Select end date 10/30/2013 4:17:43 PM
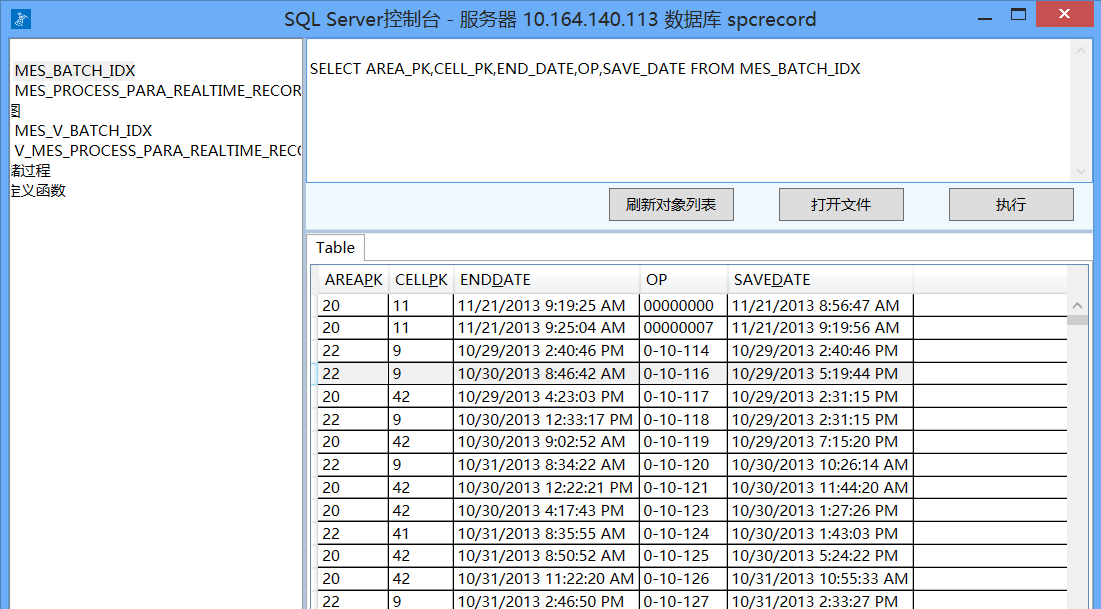Screen dimensions: 1101x609 point(546,511)
